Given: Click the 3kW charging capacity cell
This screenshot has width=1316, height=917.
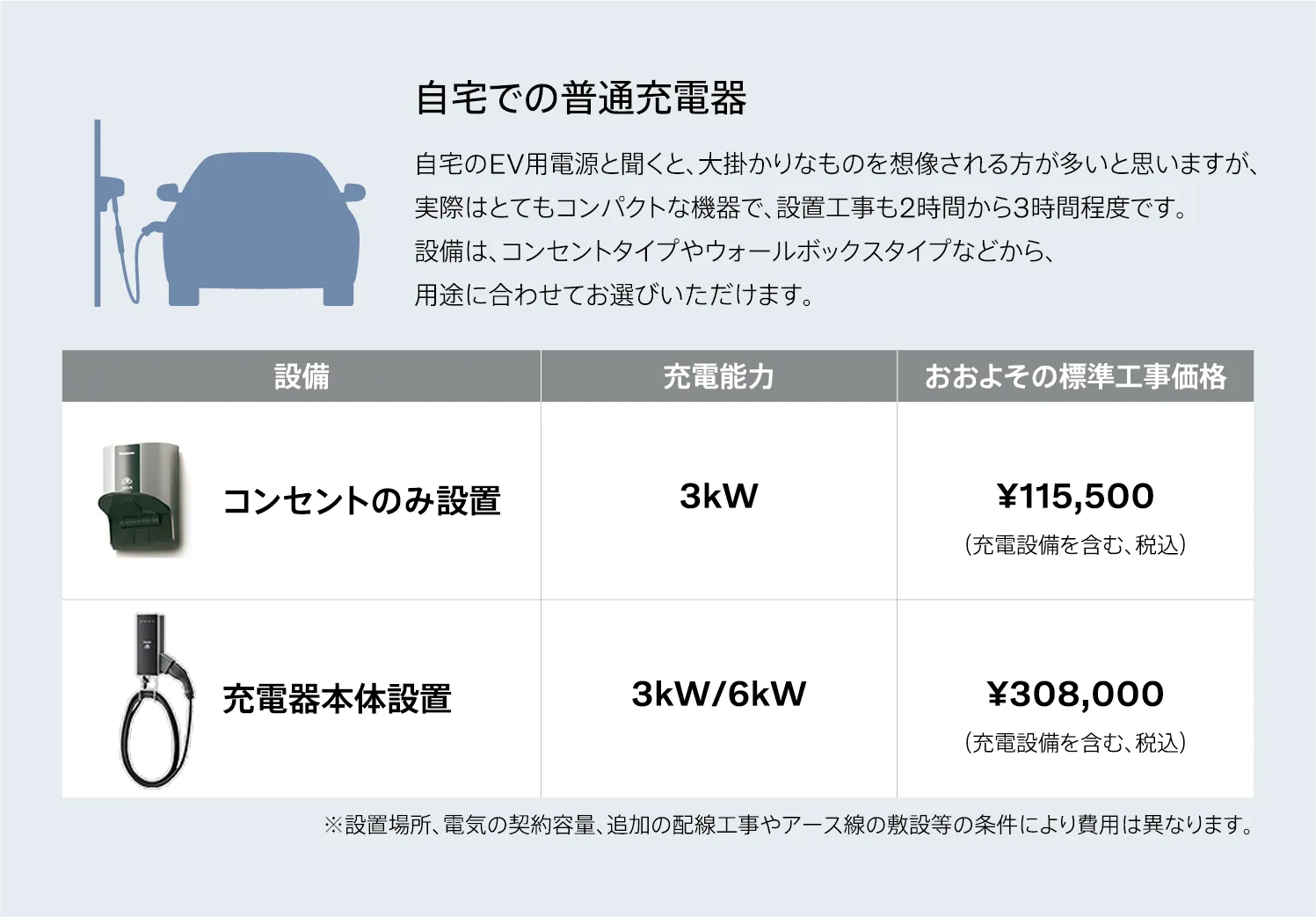Looking at the screenshot, I should point(718,496).
